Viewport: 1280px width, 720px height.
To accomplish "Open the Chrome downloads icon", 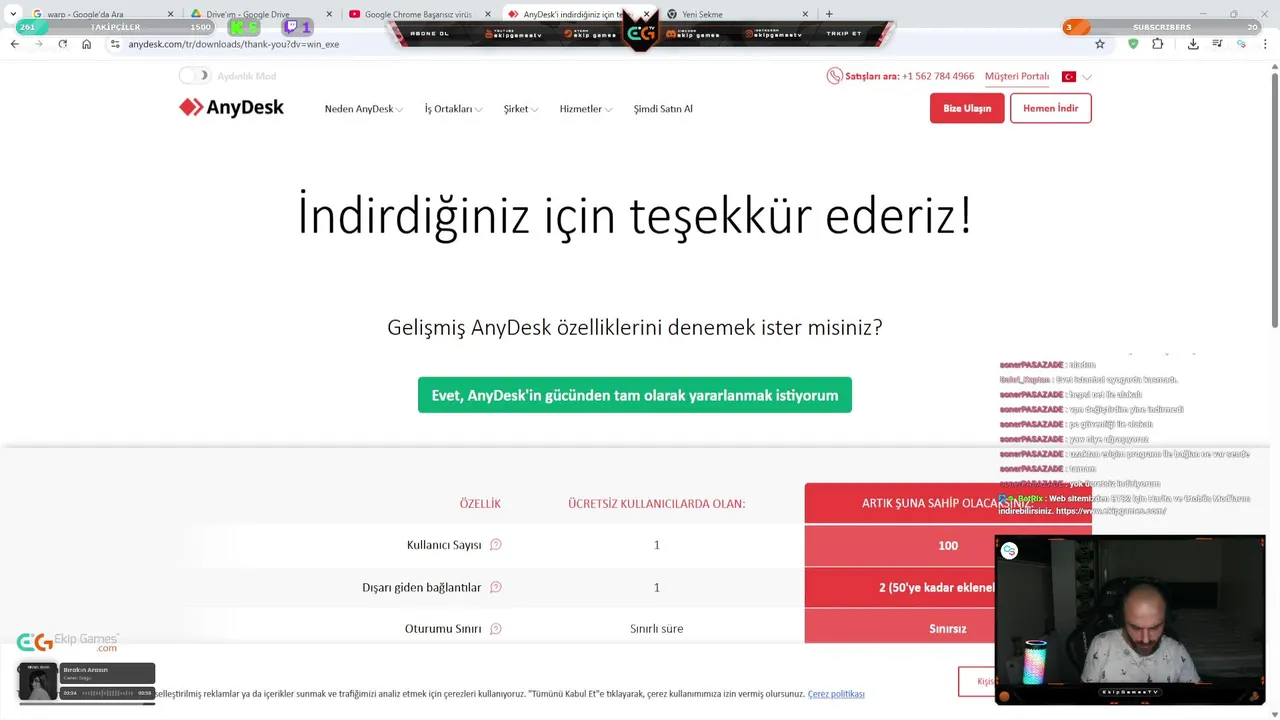I will pyautogui.click(x=1193, y=44).
